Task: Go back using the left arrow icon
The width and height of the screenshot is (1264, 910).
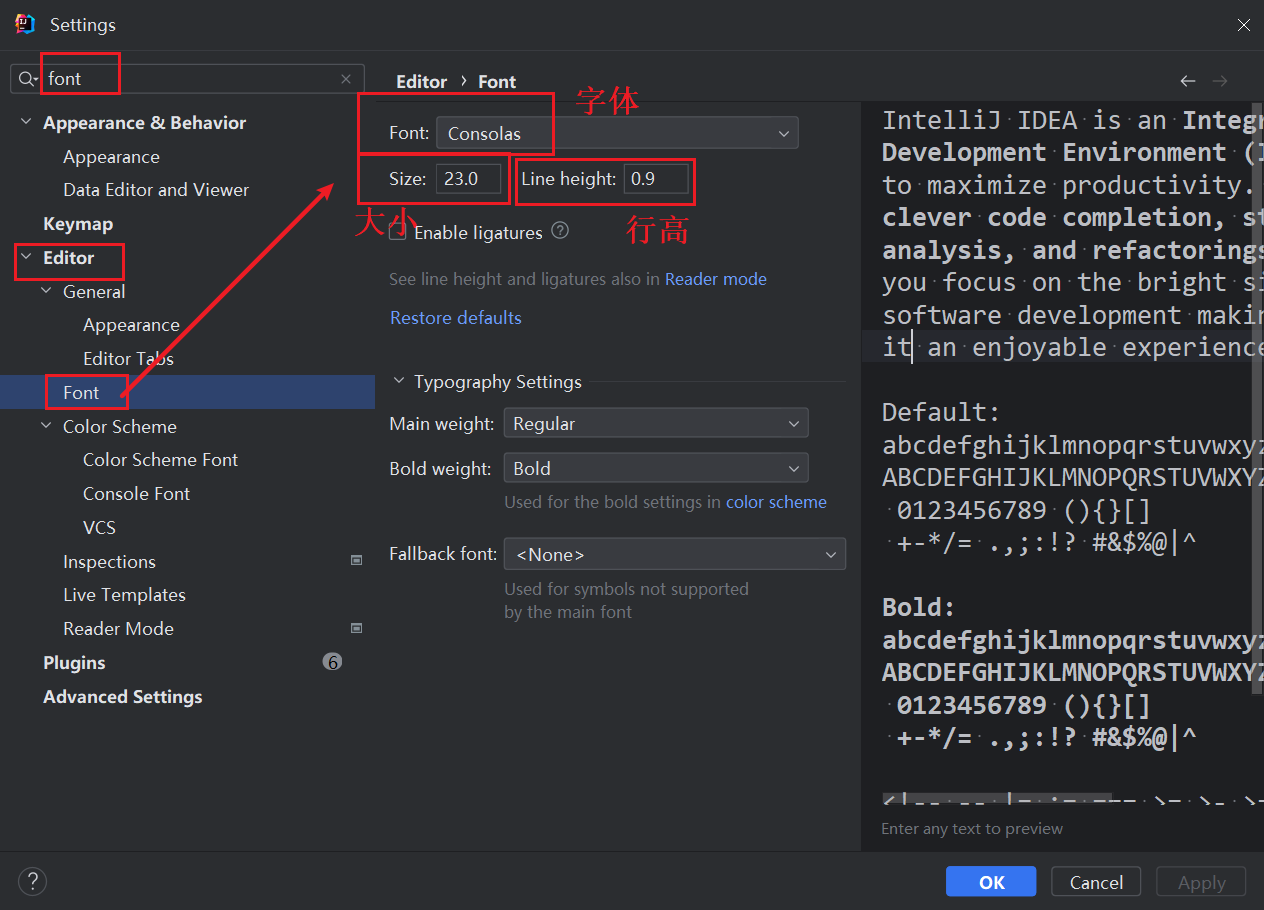Action: 1188,81
